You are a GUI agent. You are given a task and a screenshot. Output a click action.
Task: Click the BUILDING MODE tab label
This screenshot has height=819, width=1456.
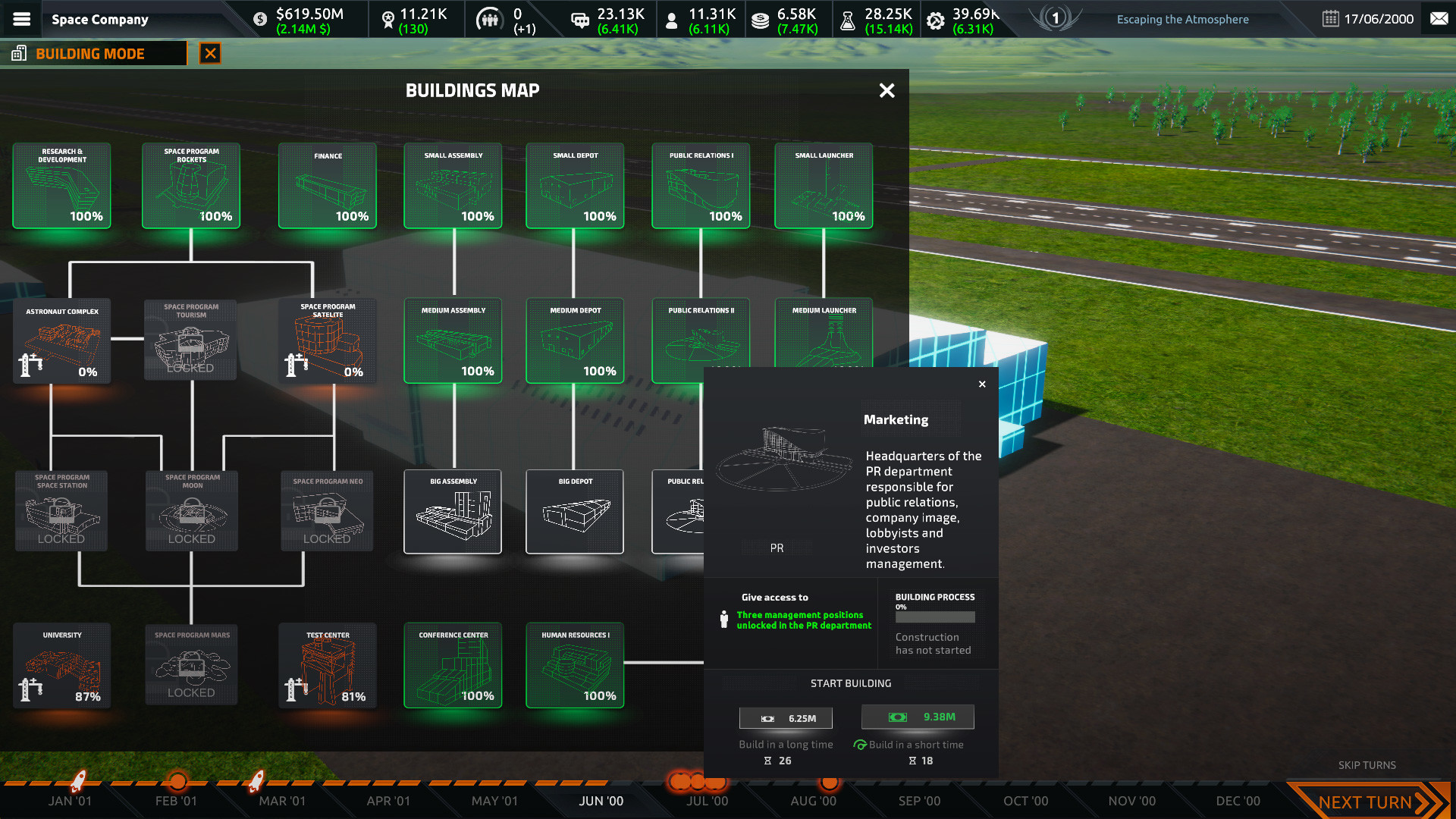[89, 53]
